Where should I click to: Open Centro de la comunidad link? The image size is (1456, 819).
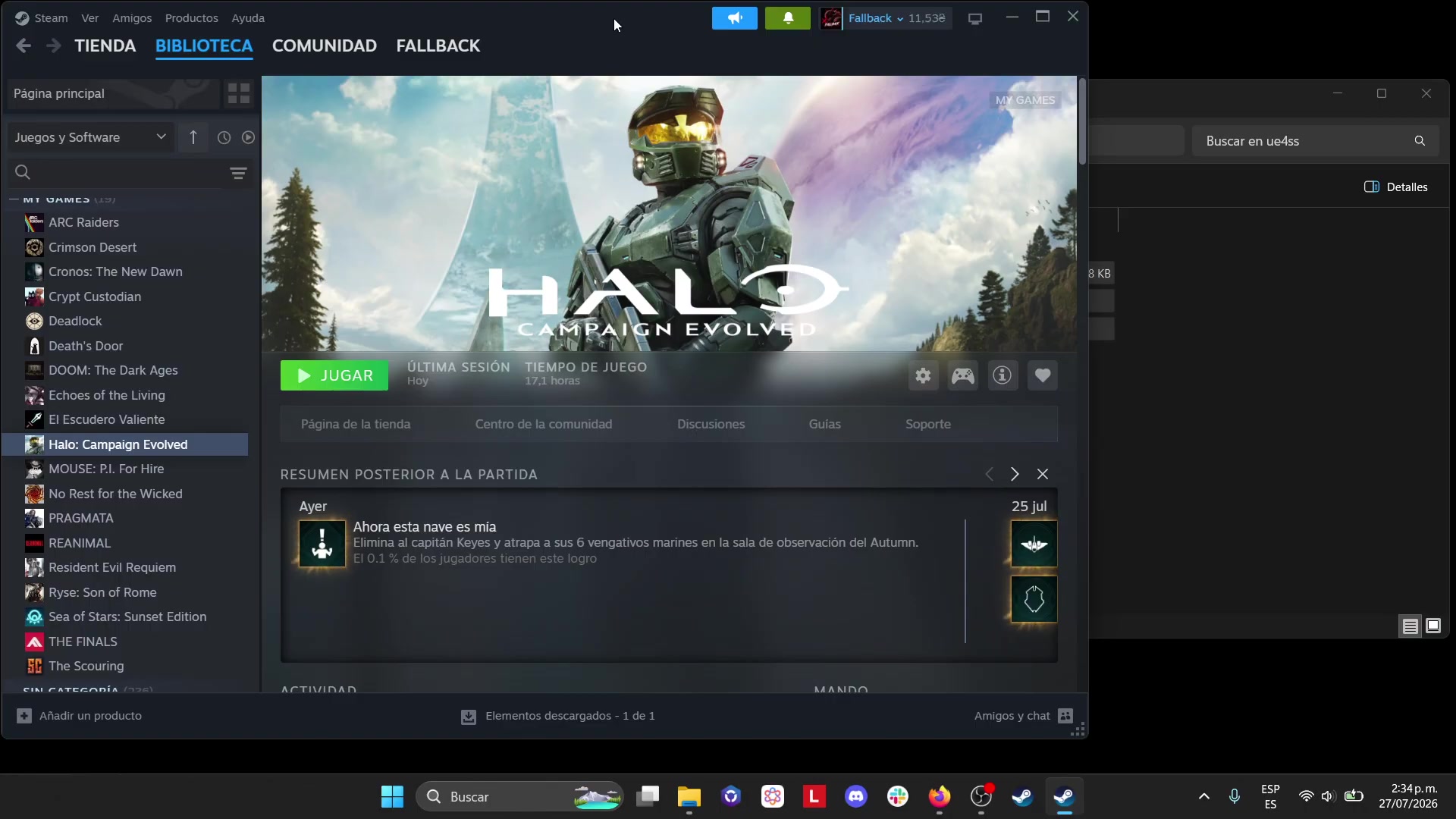[544, 424]
